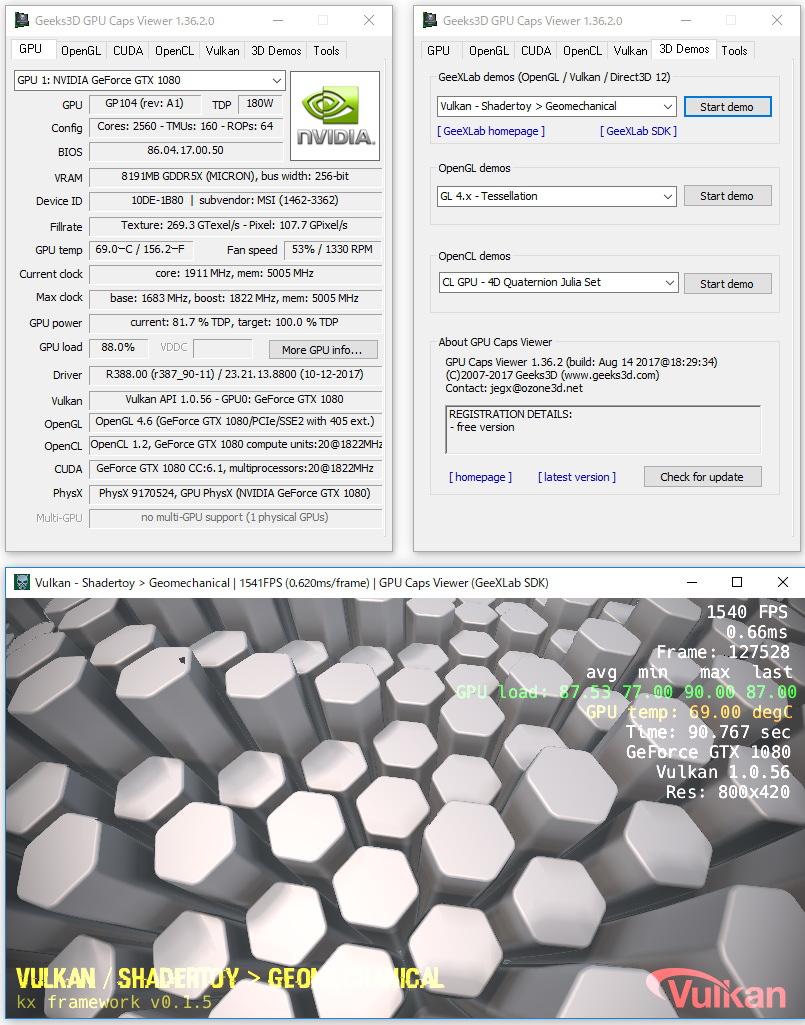The width and height of the screenshot is (805, 1025).
Task: Switch to Vulkan tab in right window
Action: 630,51
